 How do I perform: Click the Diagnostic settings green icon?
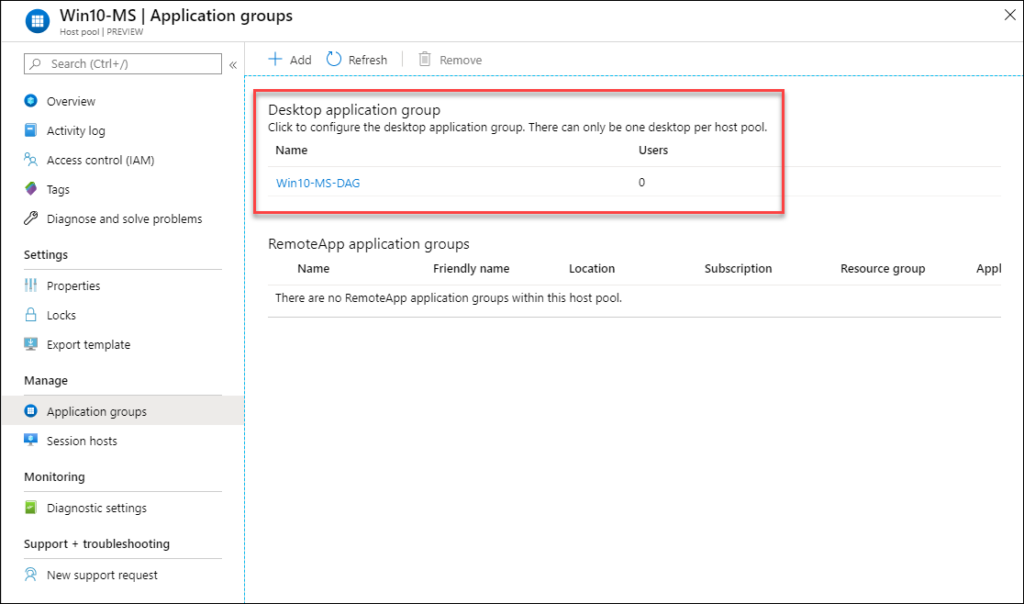(31, 507)
